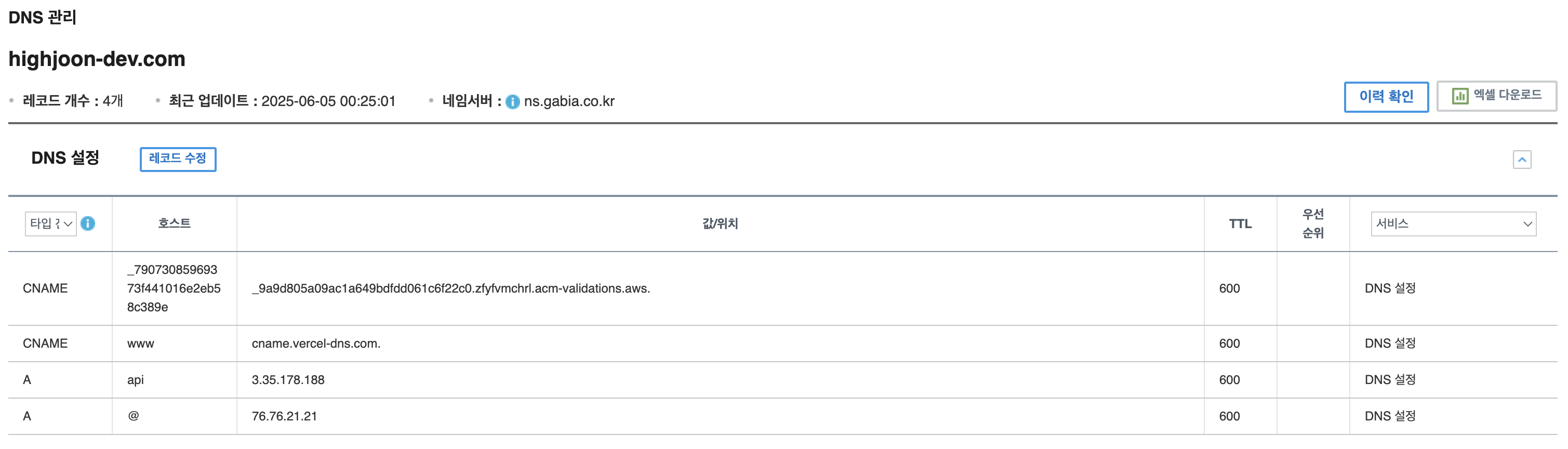
Task: Click the nameserver info icon
Action: [x=512, y=102]
